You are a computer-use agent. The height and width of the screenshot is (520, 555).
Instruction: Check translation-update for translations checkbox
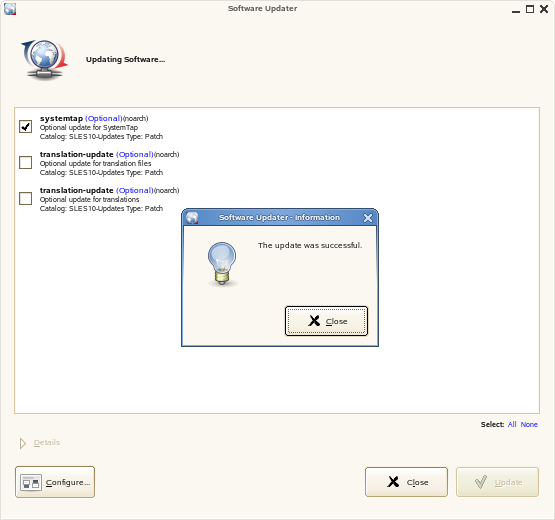point(25,199)
